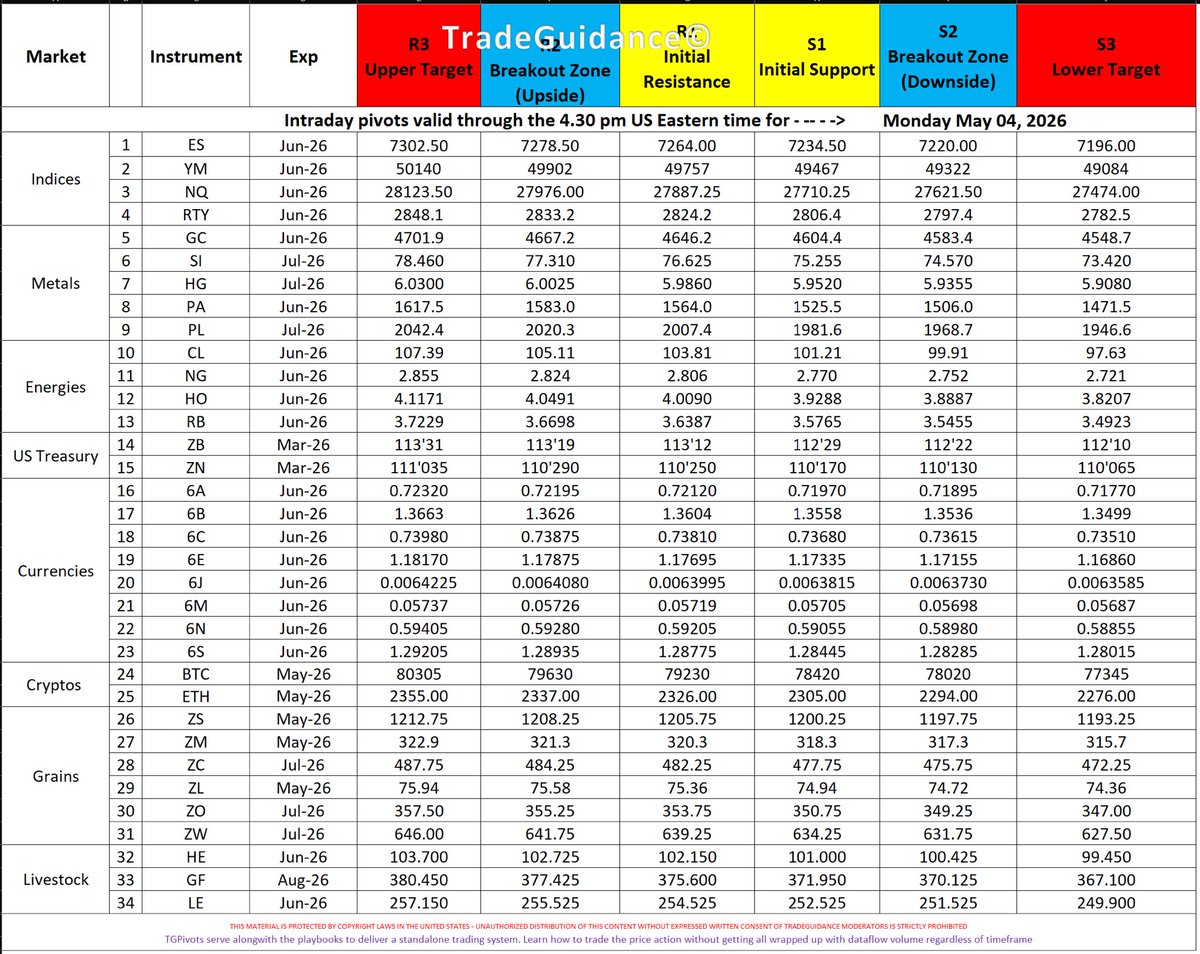The height and width of the screenshot is (954, 1200).
Task: Click the S2 Breakout Zone Downside header
Action: [948, 56]
